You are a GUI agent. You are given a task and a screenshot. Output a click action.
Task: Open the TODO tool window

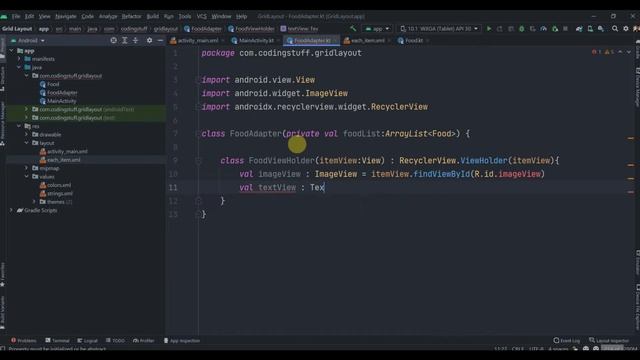116,340
